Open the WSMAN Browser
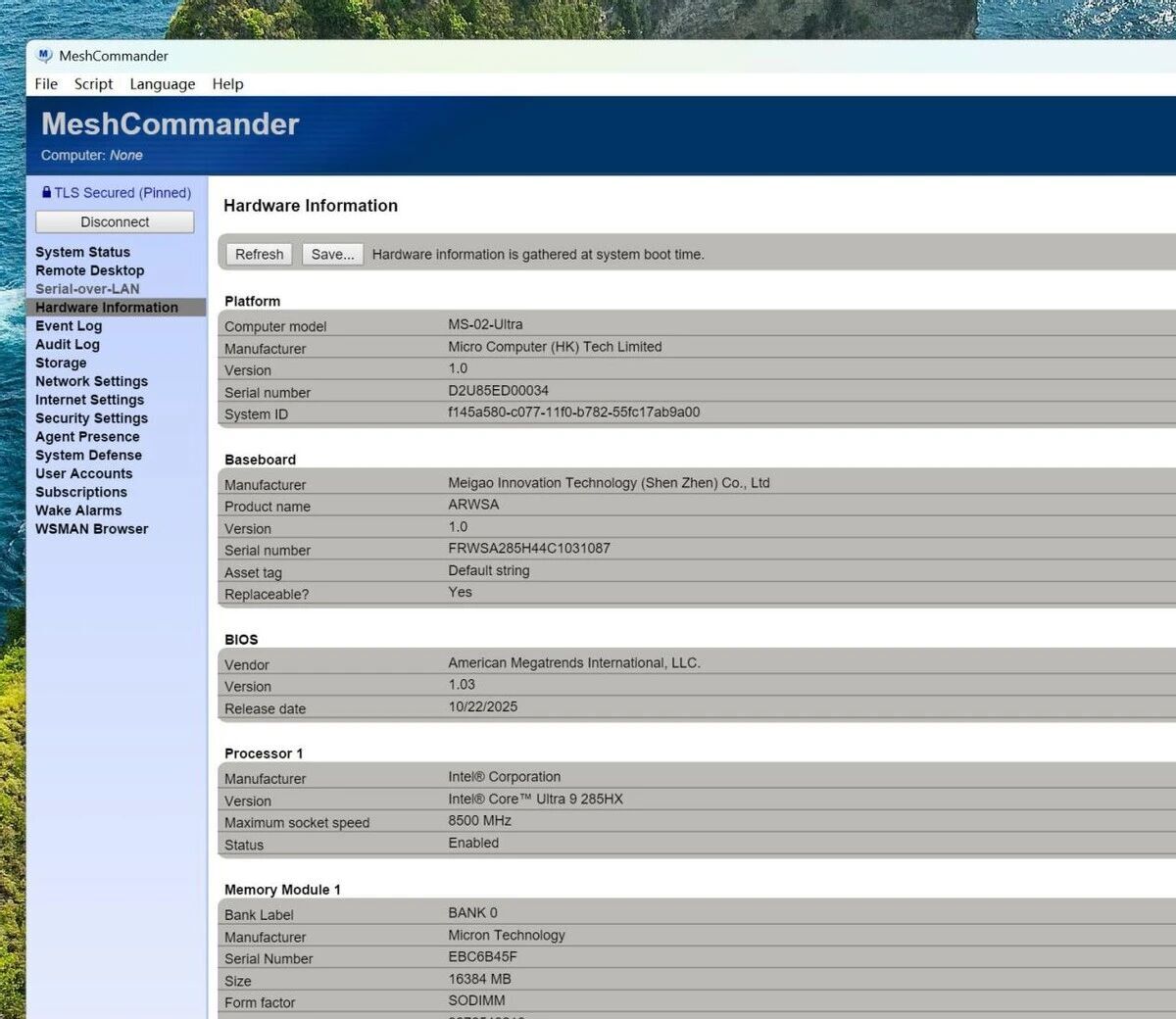This screenshot has width=1176, height=1019. [91, 529]
